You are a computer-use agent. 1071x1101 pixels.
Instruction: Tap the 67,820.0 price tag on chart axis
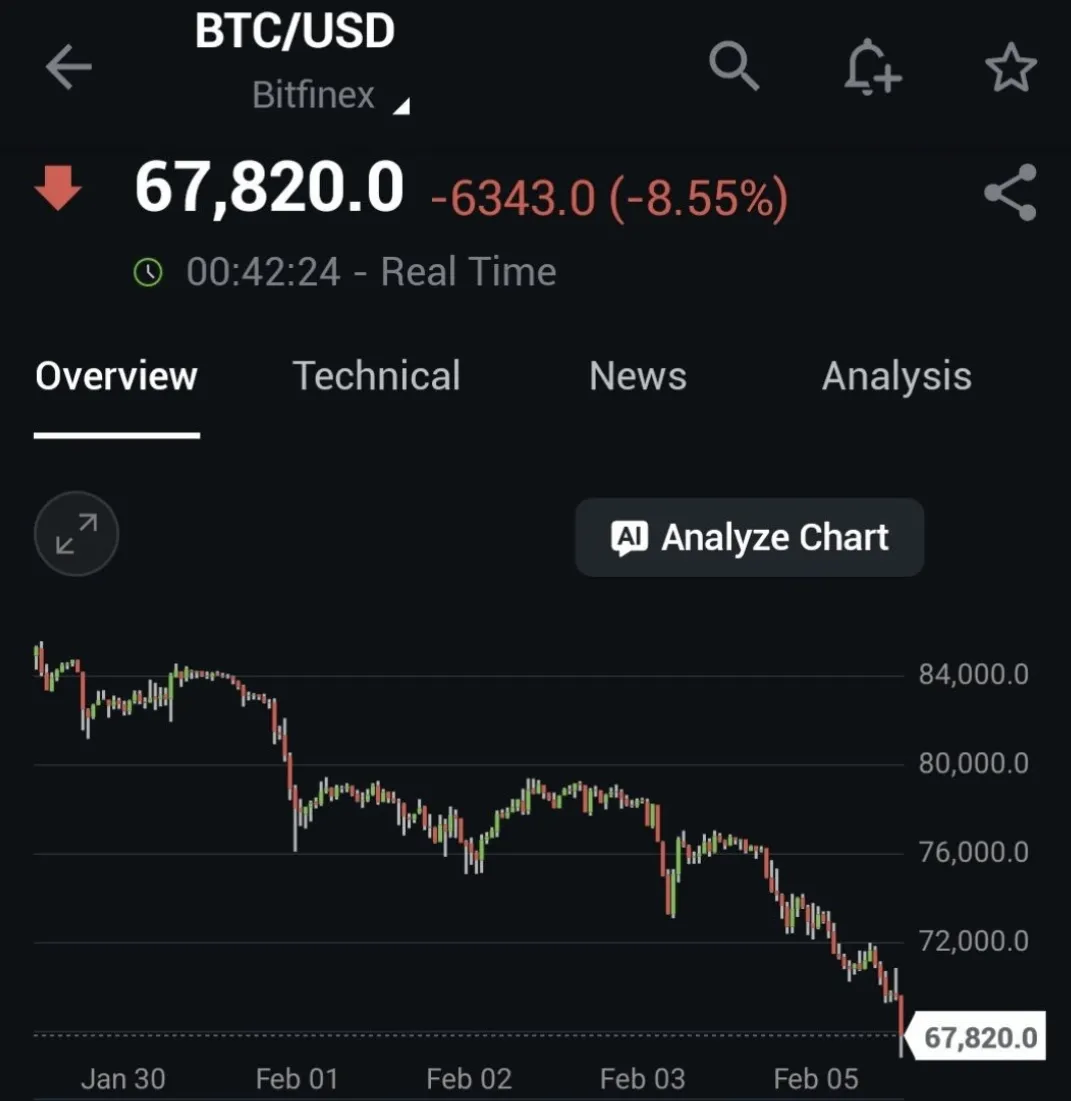[979, 1037]
